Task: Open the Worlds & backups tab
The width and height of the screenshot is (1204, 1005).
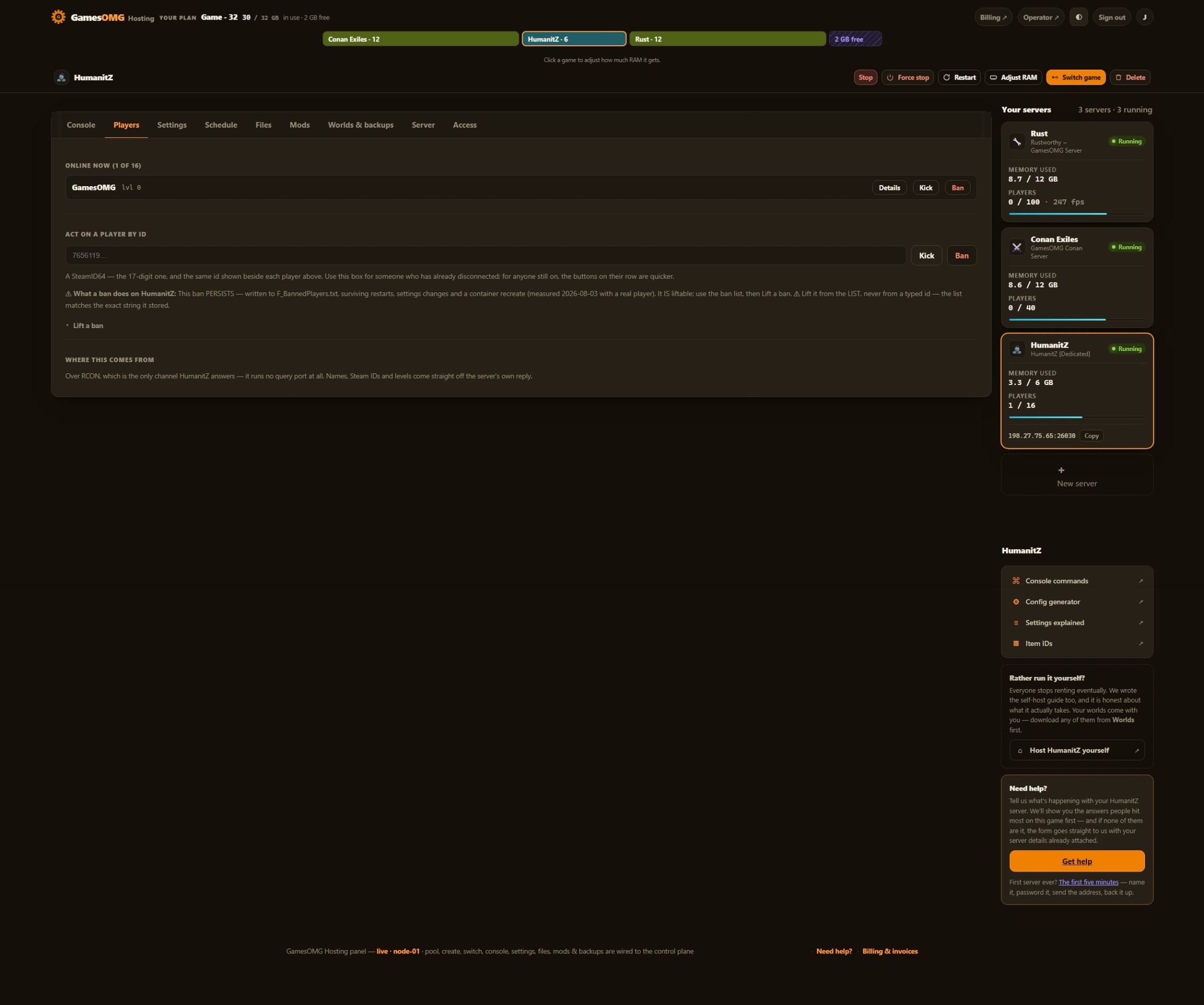Action: coord(361,125)
